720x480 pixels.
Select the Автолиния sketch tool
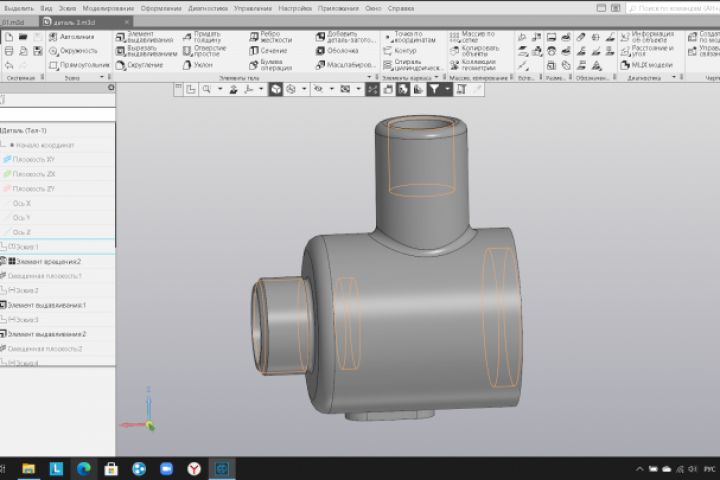pyautogui.click(x=71, y=37)
